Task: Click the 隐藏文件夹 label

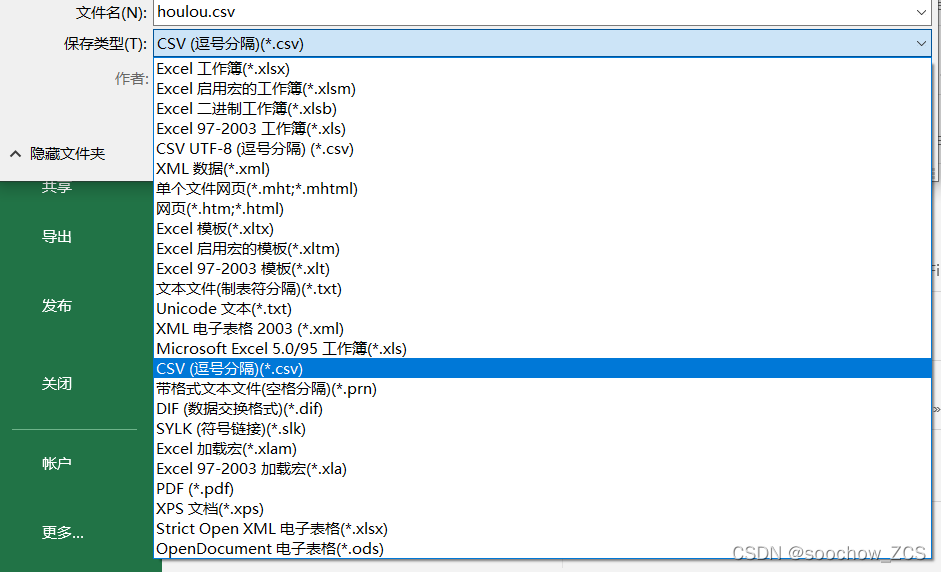Action: 68,154
